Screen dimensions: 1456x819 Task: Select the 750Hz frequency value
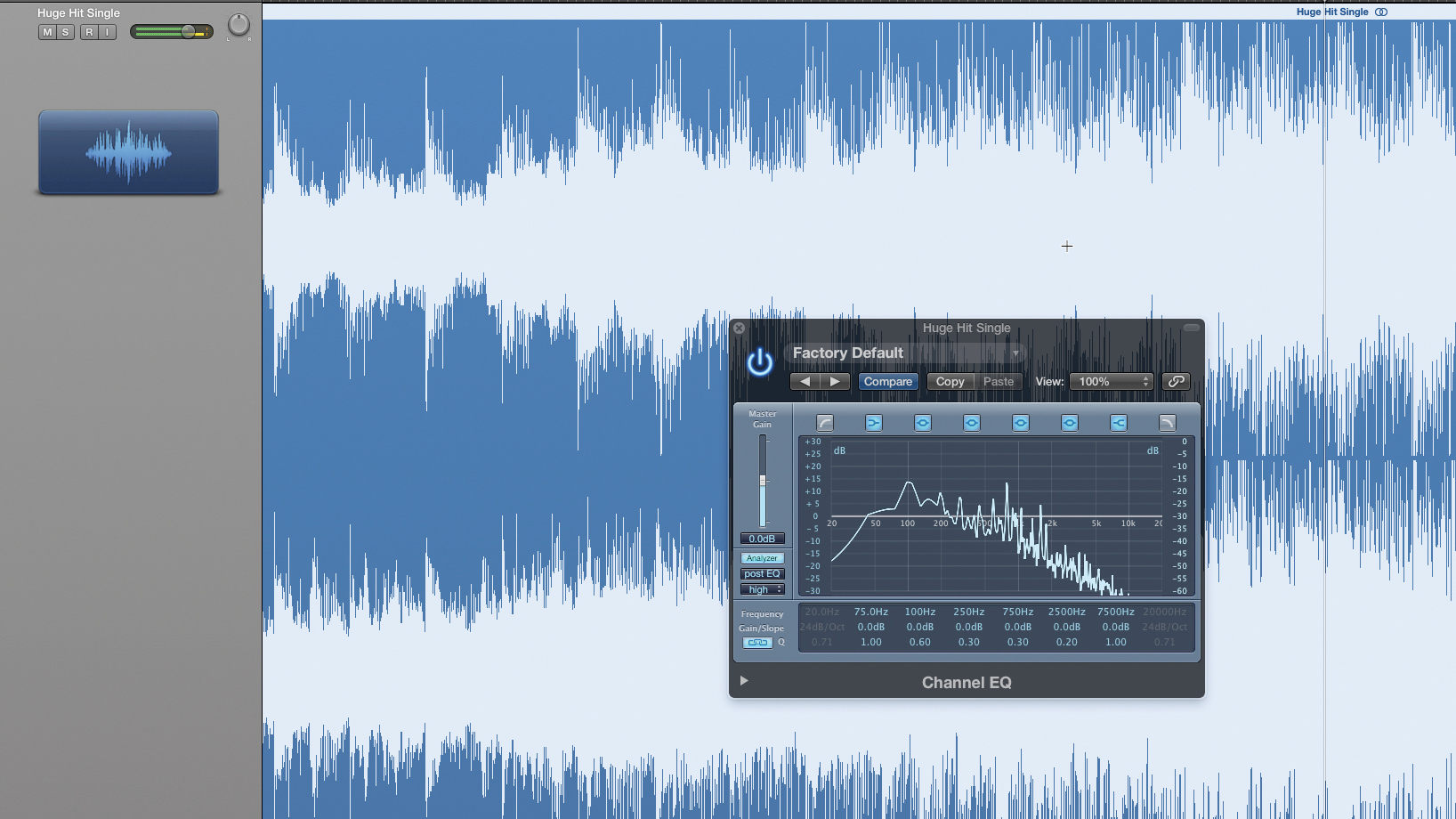(x=1018, y=612)
